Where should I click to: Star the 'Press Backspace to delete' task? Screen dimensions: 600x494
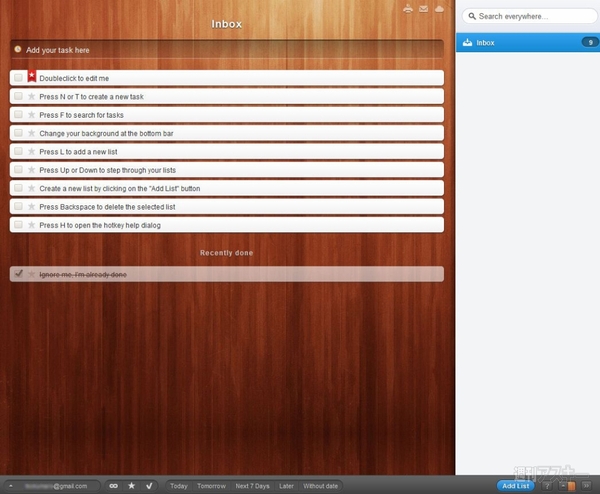[32, 207]
